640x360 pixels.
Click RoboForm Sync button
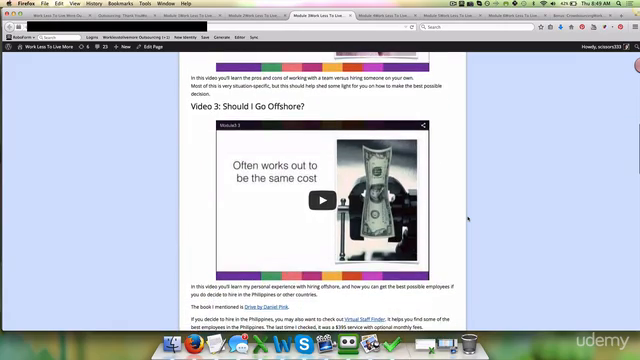coord(254,37)
